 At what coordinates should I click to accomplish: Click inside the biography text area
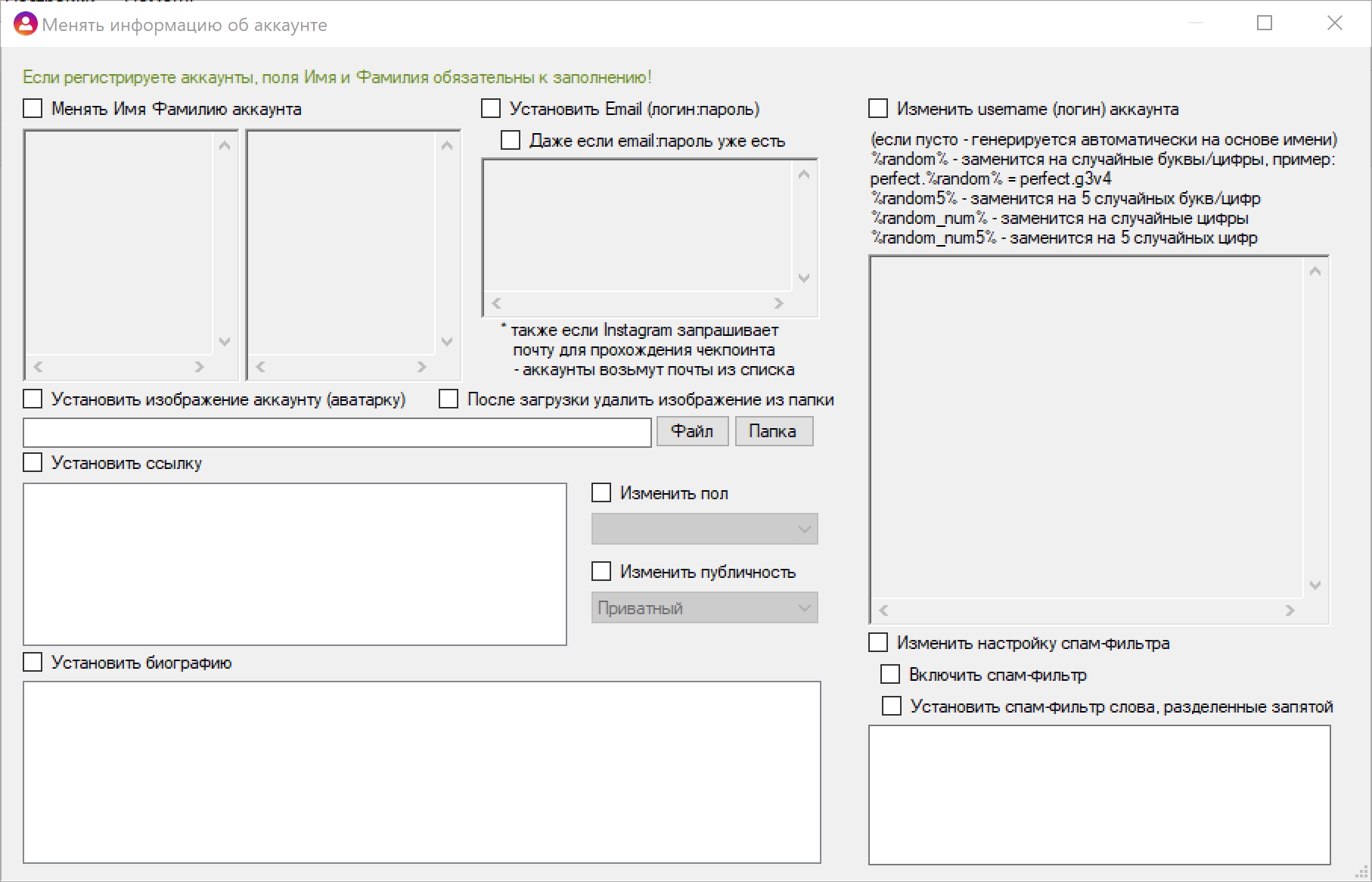click(x=422, y=772)
